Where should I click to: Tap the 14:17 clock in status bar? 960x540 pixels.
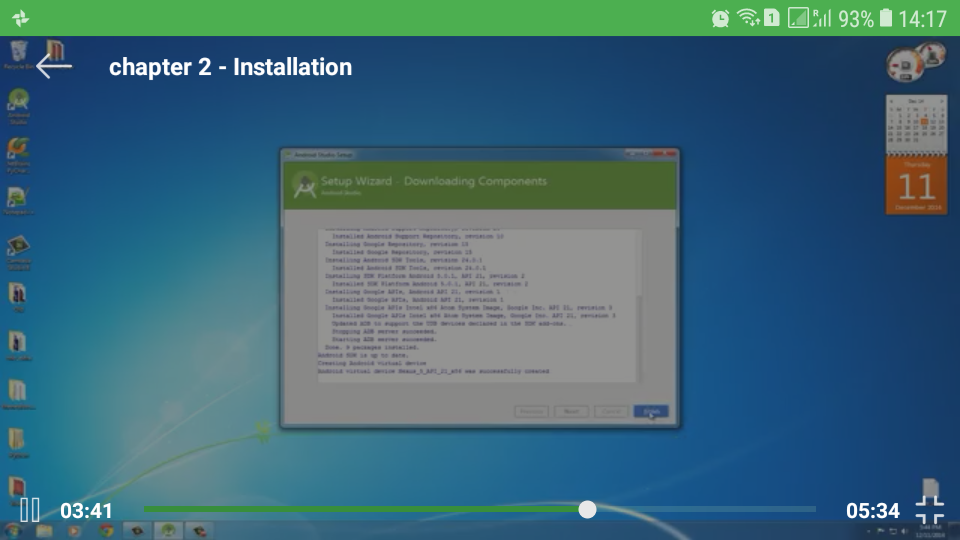923,19
